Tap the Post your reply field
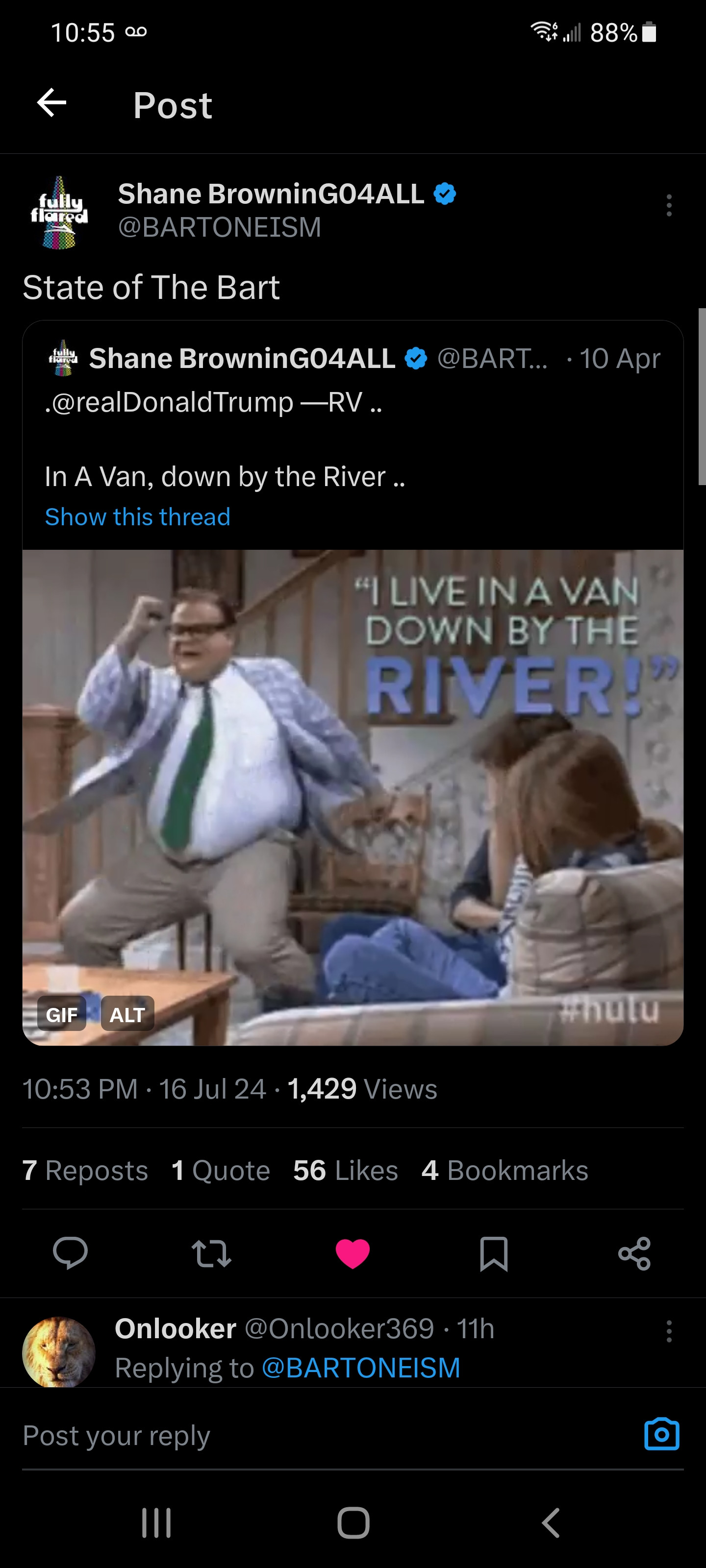Screen dimensions: 706x1568 [329, 1435]
